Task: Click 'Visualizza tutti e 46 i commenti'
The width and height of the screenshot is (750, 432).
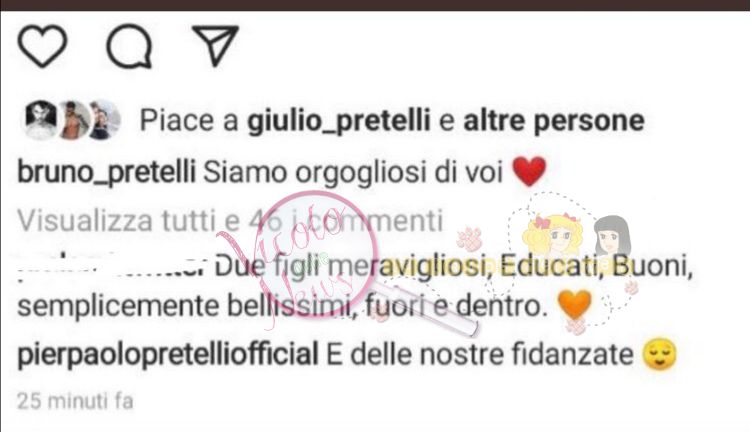Action: coord(230,221)
